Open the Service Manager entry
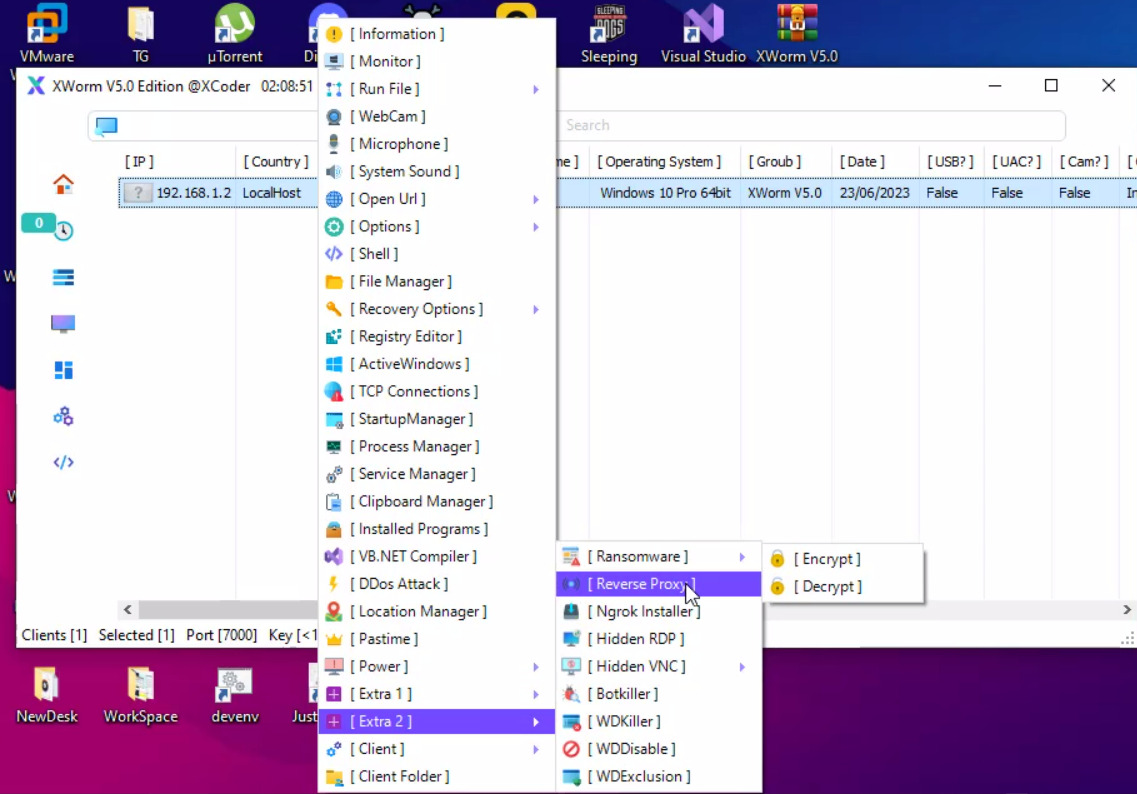This screenshot has height=794, width=1137. (437, 474)
